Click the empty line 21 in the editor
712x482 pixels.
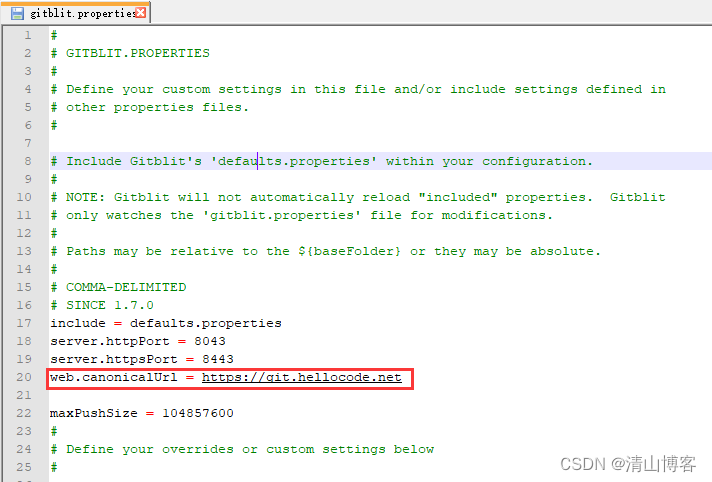coord(300,395)
